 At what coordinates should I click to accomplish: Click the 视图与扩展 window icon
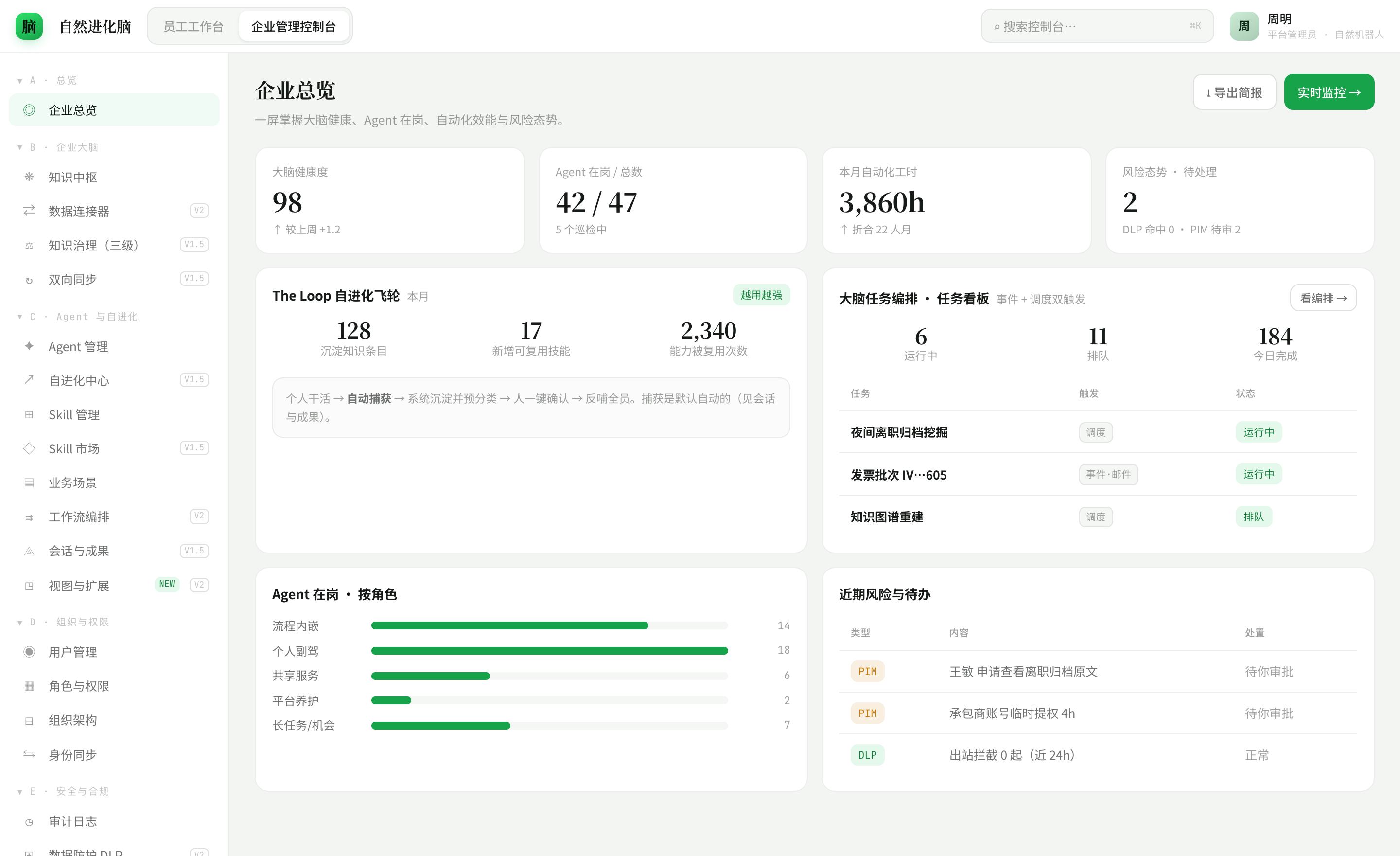[29, 586]
